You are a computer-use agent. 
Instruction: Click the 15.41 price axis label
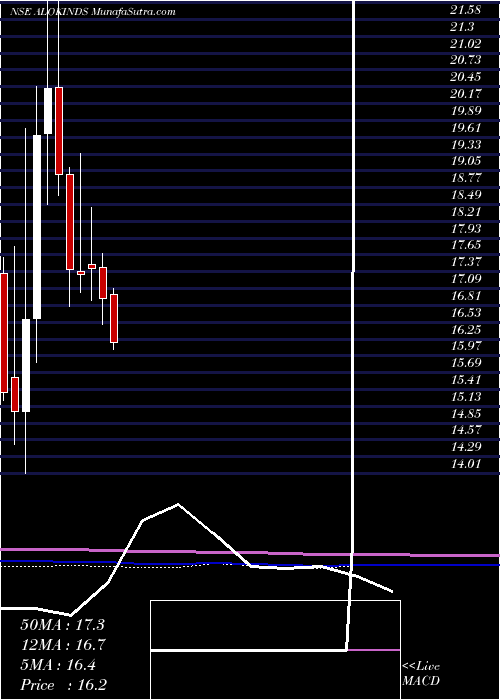pos(465,380)
